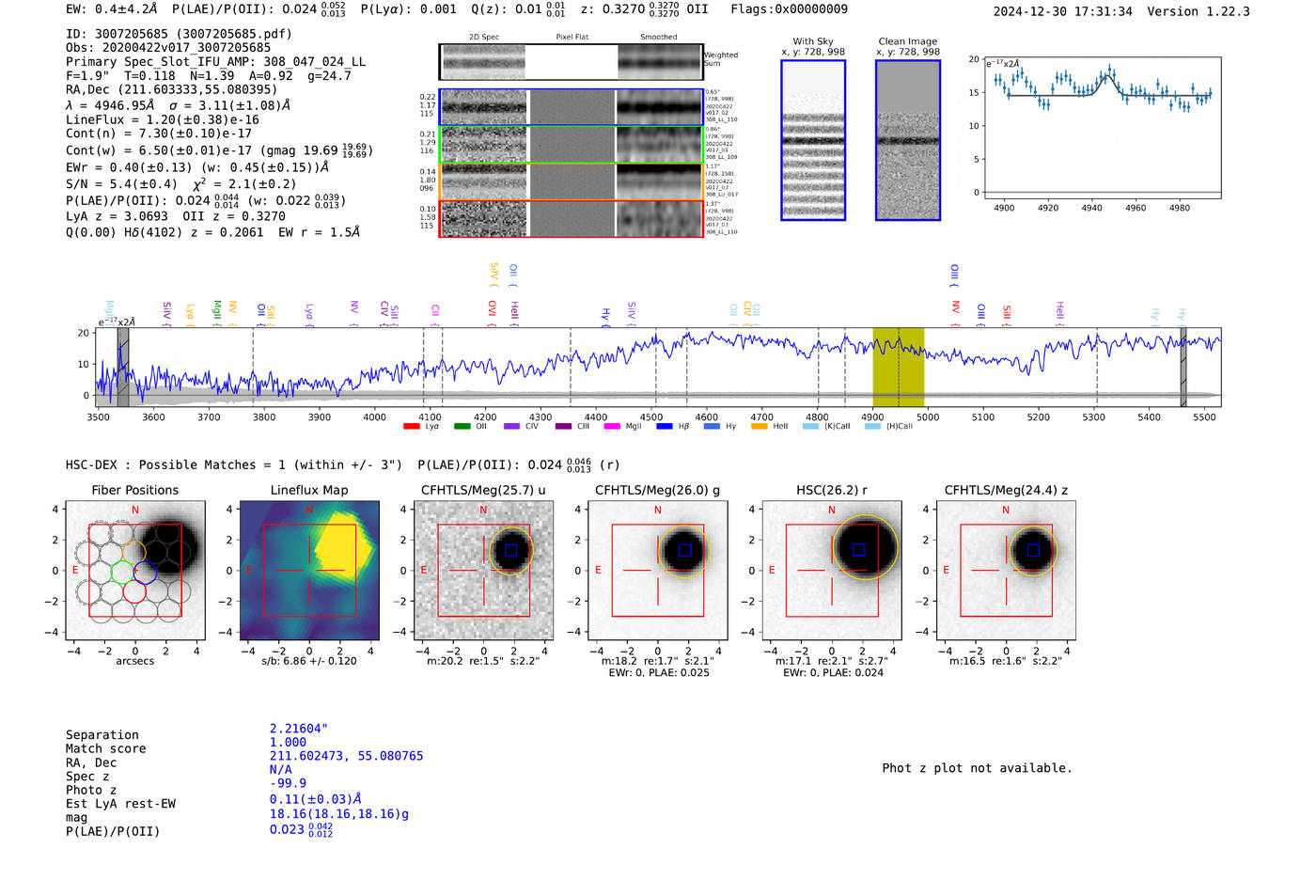Click the Primary Spec_Slot_IFU_AMP line
The image size is (1316, 896).
[x=216, y=61]
